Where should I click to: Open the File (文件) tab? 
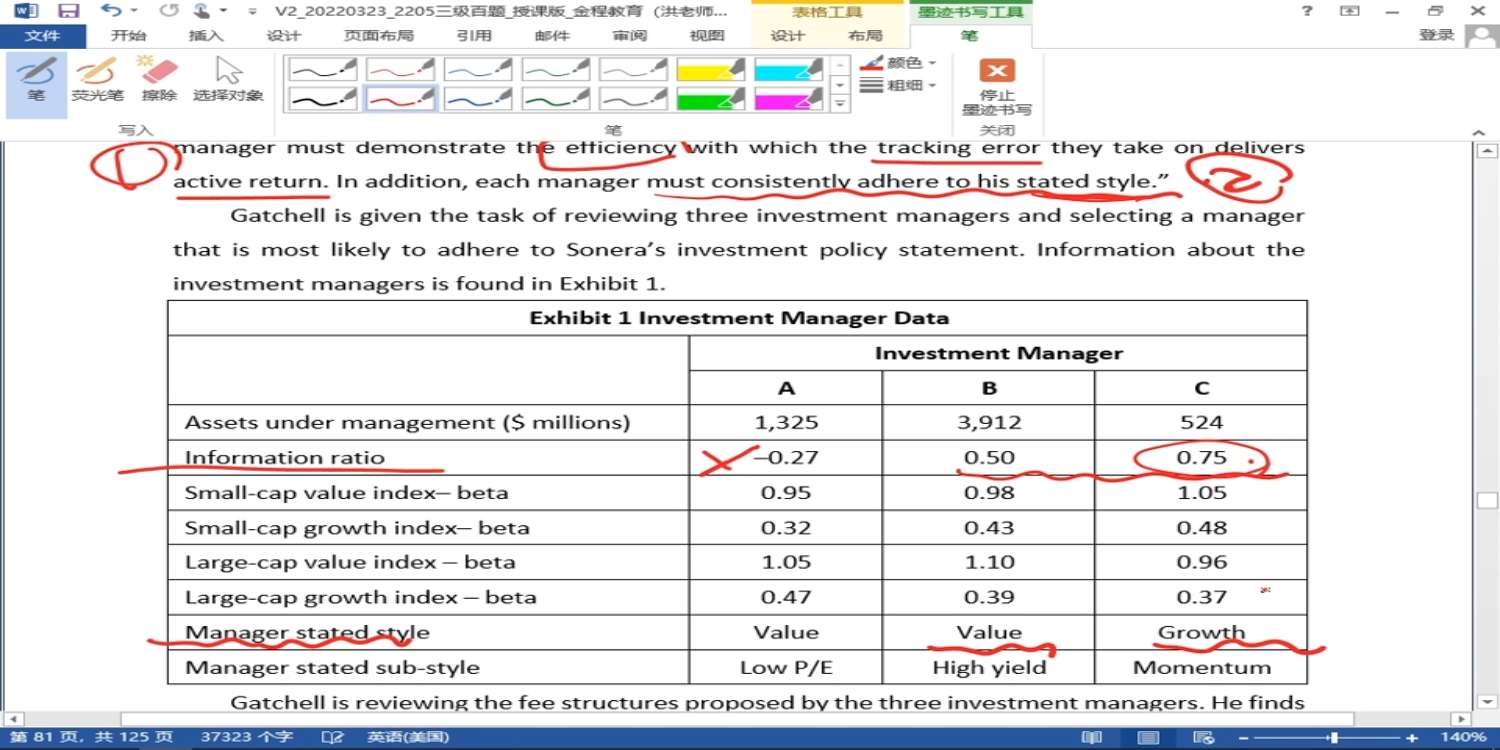pyautogui.click(x=42, y=36)
